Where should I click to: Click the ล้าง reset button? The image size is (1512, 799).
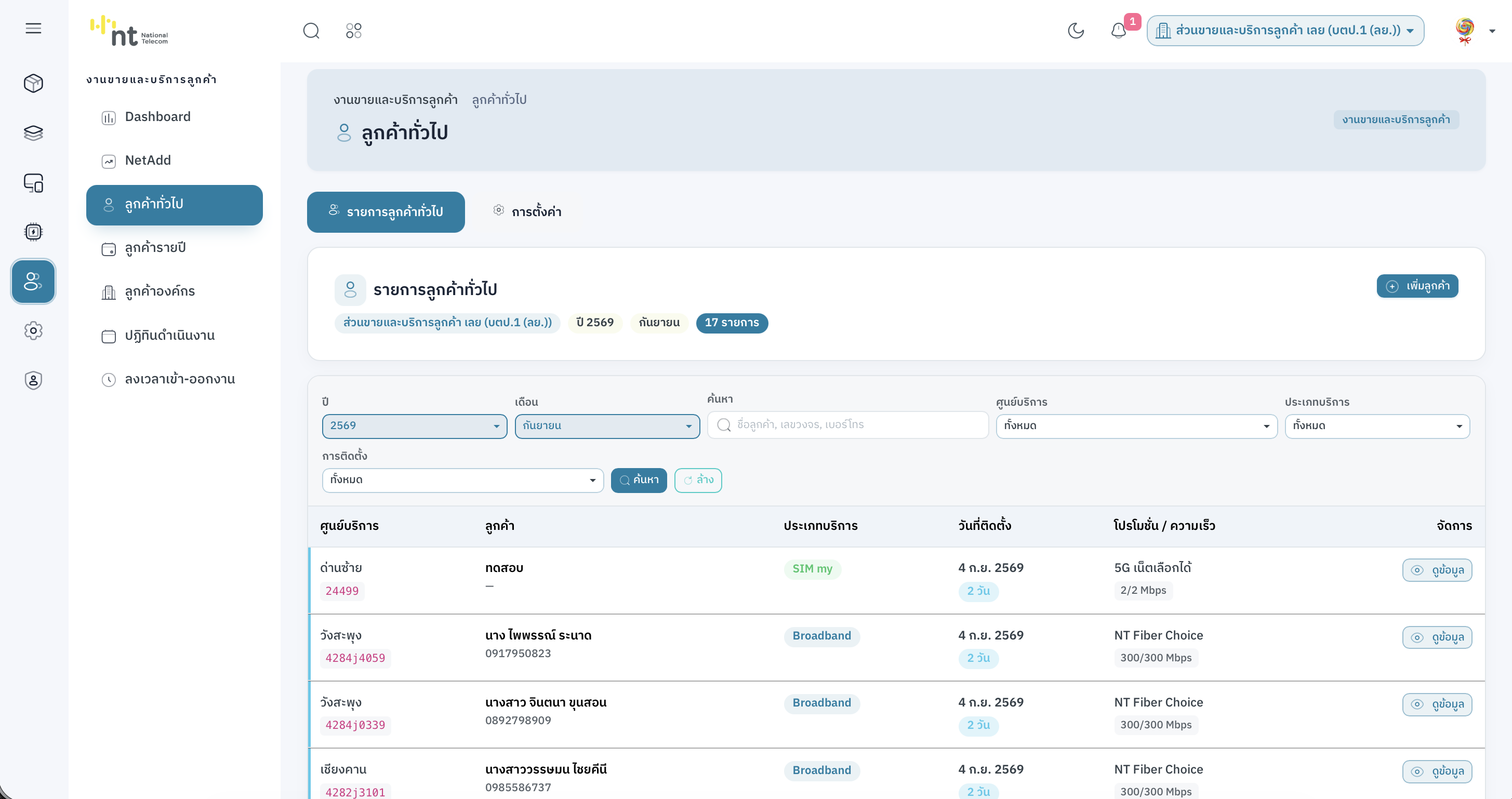(x=698, y=480)
